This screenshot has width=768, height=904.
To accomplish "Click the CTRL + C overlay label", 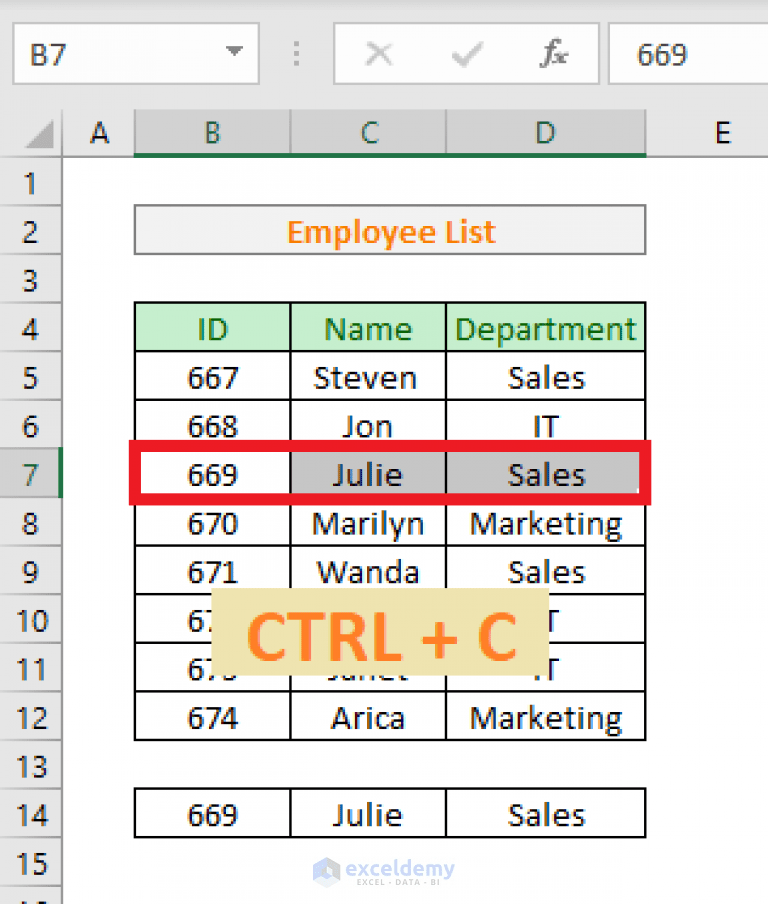I will click(x=384, y=632).
